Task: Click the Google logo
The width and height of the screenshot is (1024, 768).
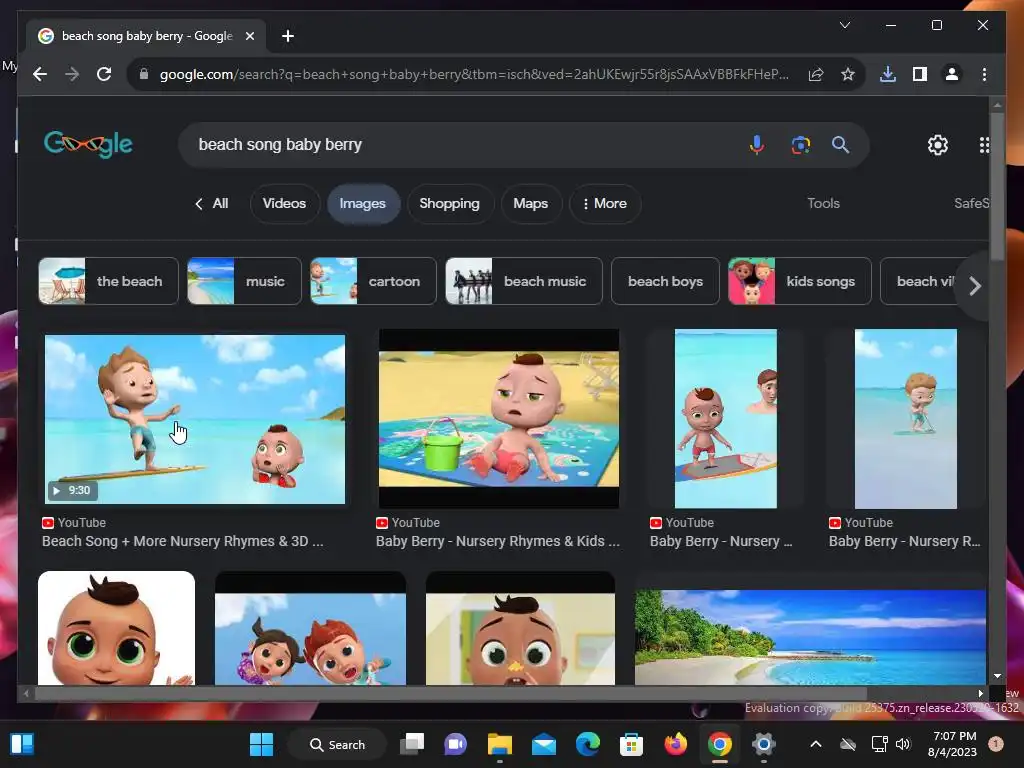Action: (88, 144)
